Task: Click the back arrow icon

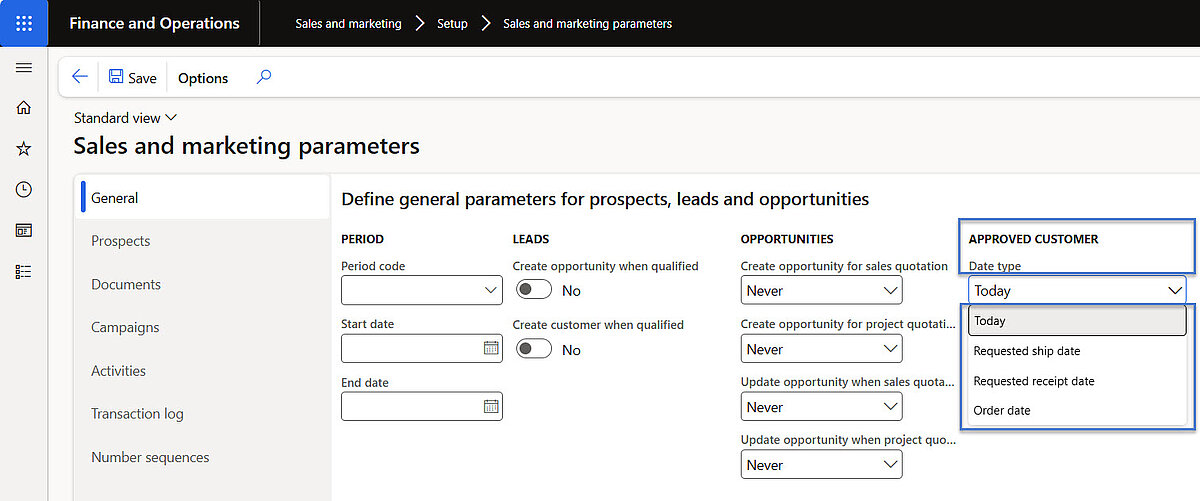Action: pos(80,77)
